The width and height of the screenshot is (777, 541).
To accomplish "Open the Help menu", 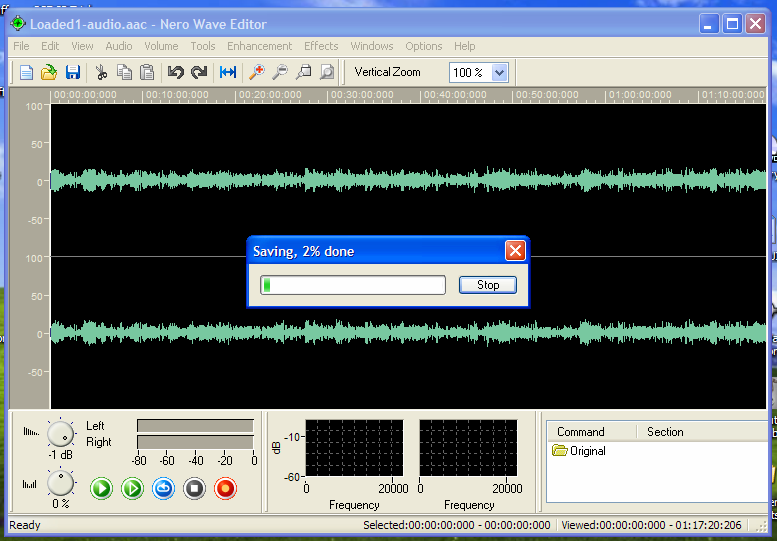I will point(465,46).
